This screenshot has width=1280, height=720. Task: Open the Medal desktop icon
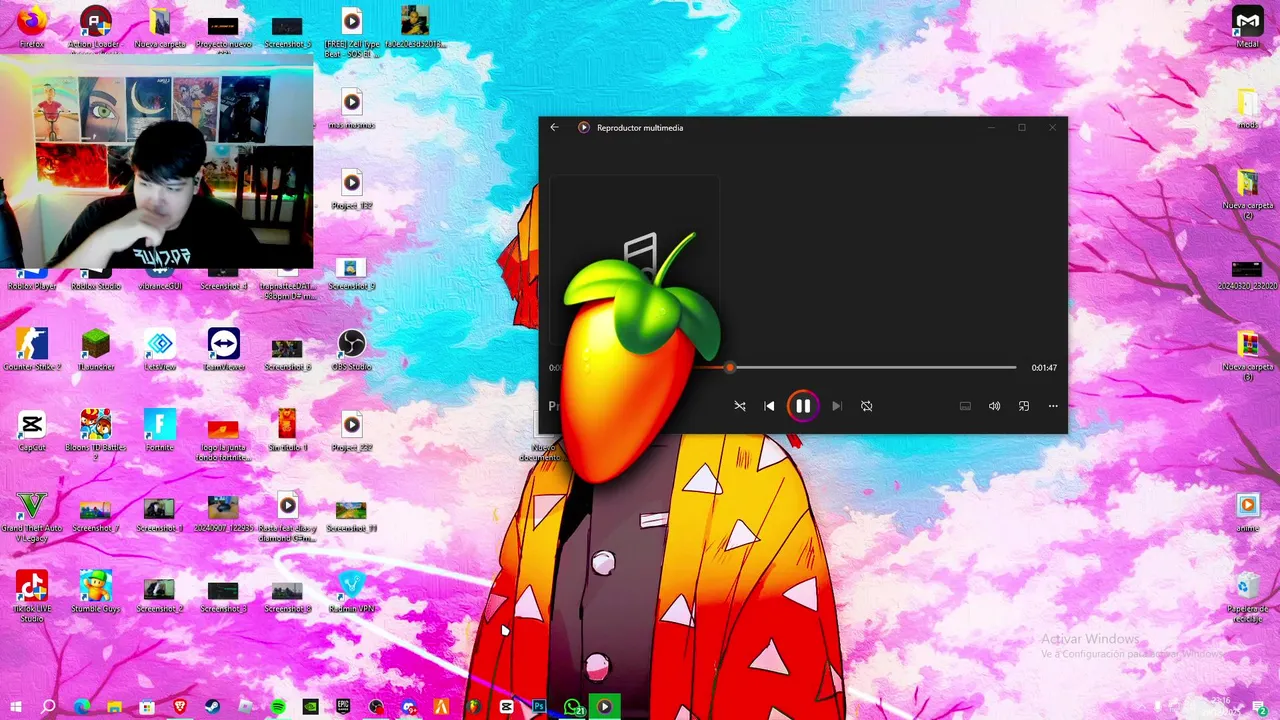[1247, 27]
